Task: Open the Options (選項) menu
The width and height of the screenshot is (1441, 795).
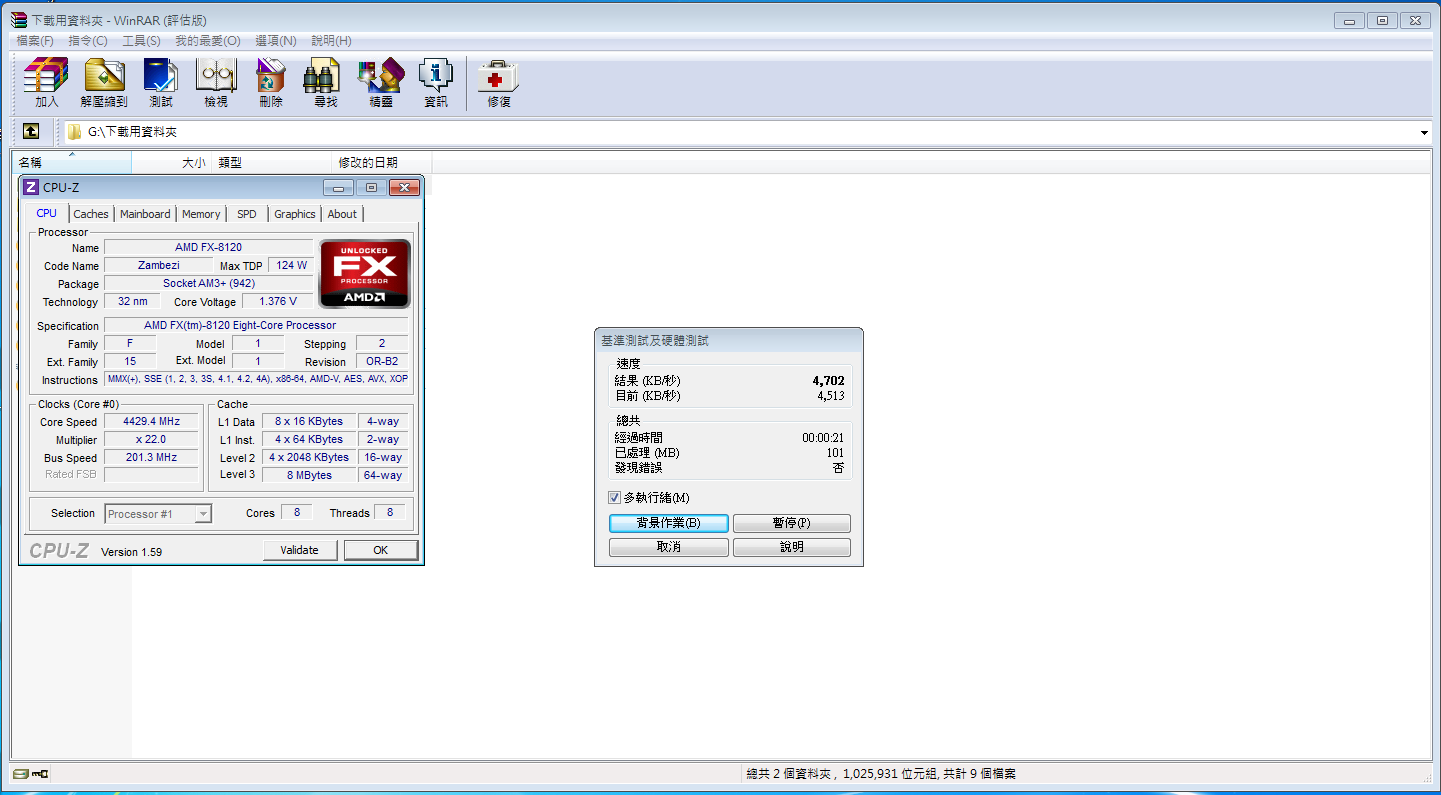Action: point(276,41)
